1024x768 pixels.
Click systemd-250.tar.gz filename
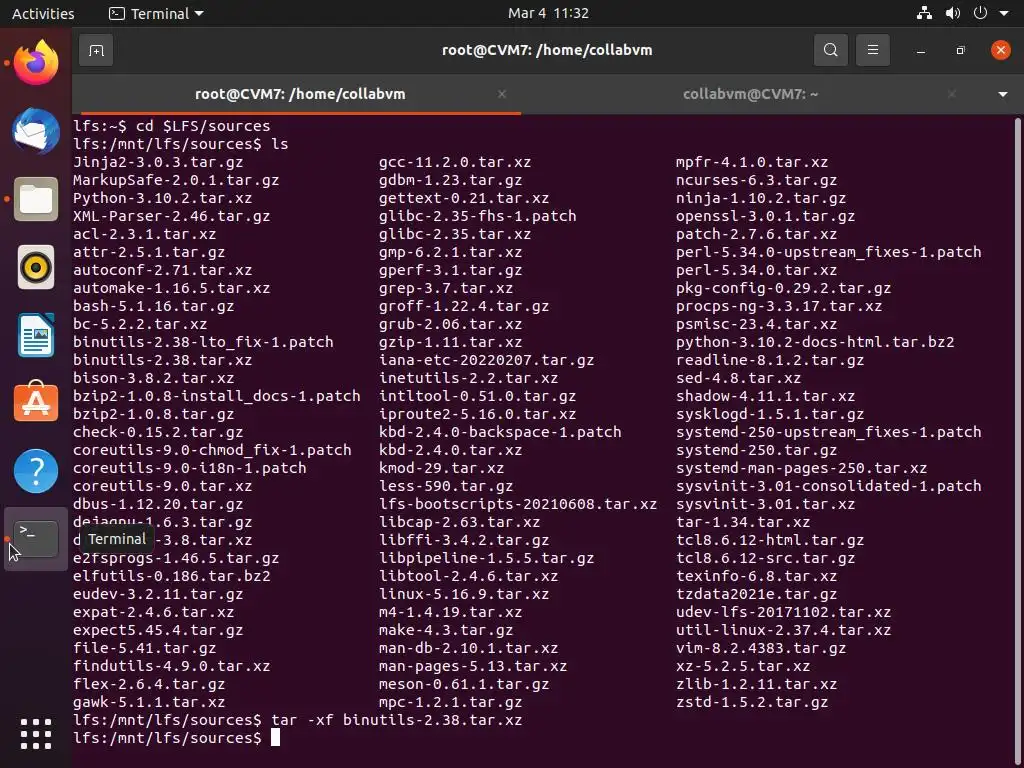pyautogui.click(x=756, y=450)
